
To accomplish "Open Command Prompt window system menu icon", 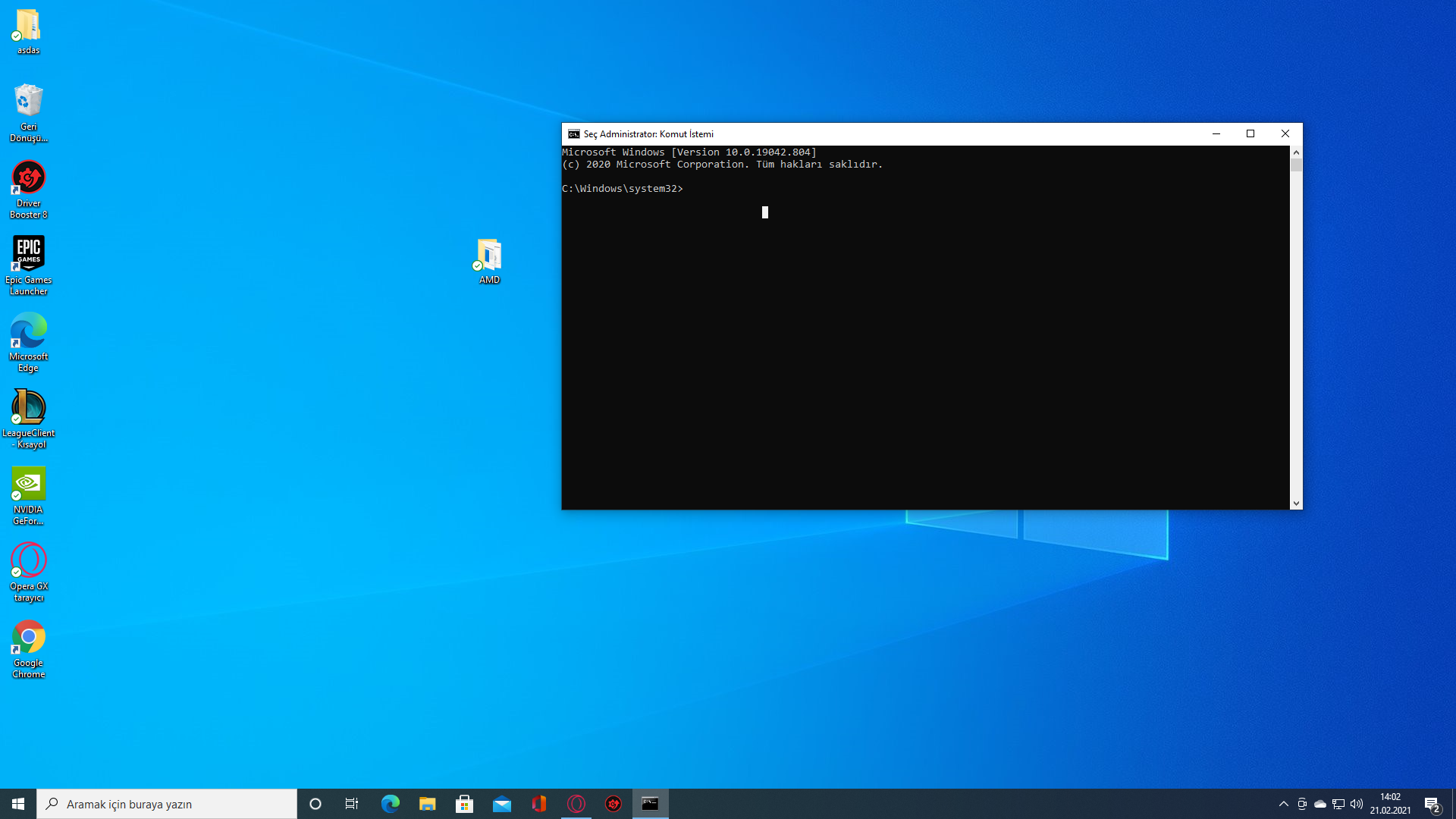I will click(x=574, y=134).
